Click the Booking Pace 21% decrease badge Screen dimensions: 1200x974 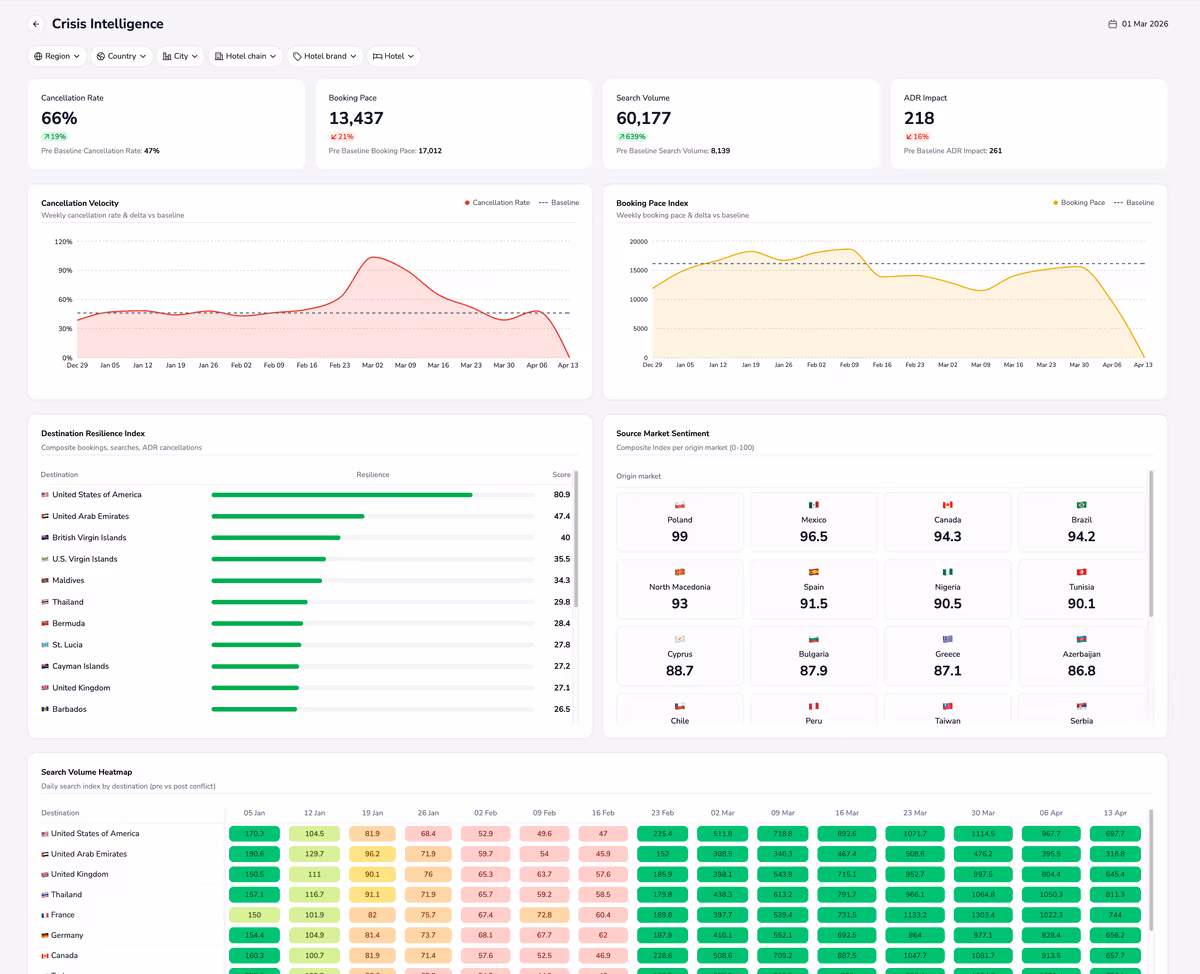342,137
